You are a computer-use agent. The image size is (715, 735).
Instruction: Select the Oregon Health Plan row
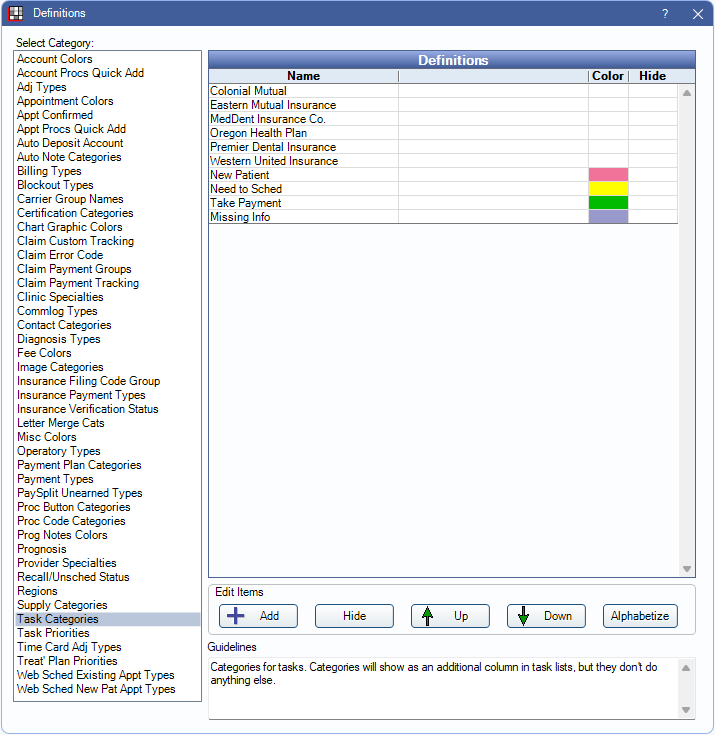pyautogui.click(x=258, y=133)
